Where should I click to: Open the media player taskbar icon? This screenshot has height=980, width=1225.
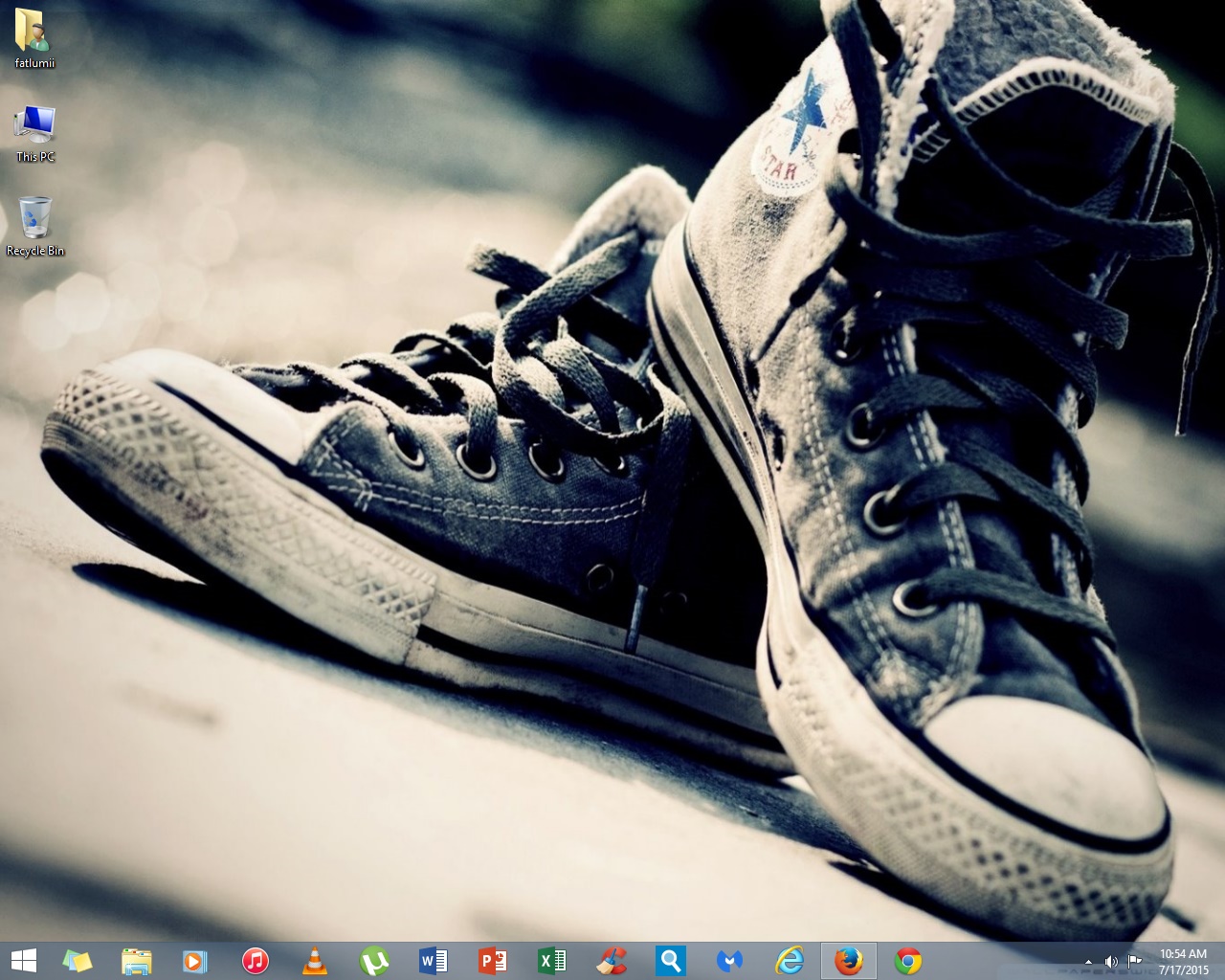tap(195, 960)
